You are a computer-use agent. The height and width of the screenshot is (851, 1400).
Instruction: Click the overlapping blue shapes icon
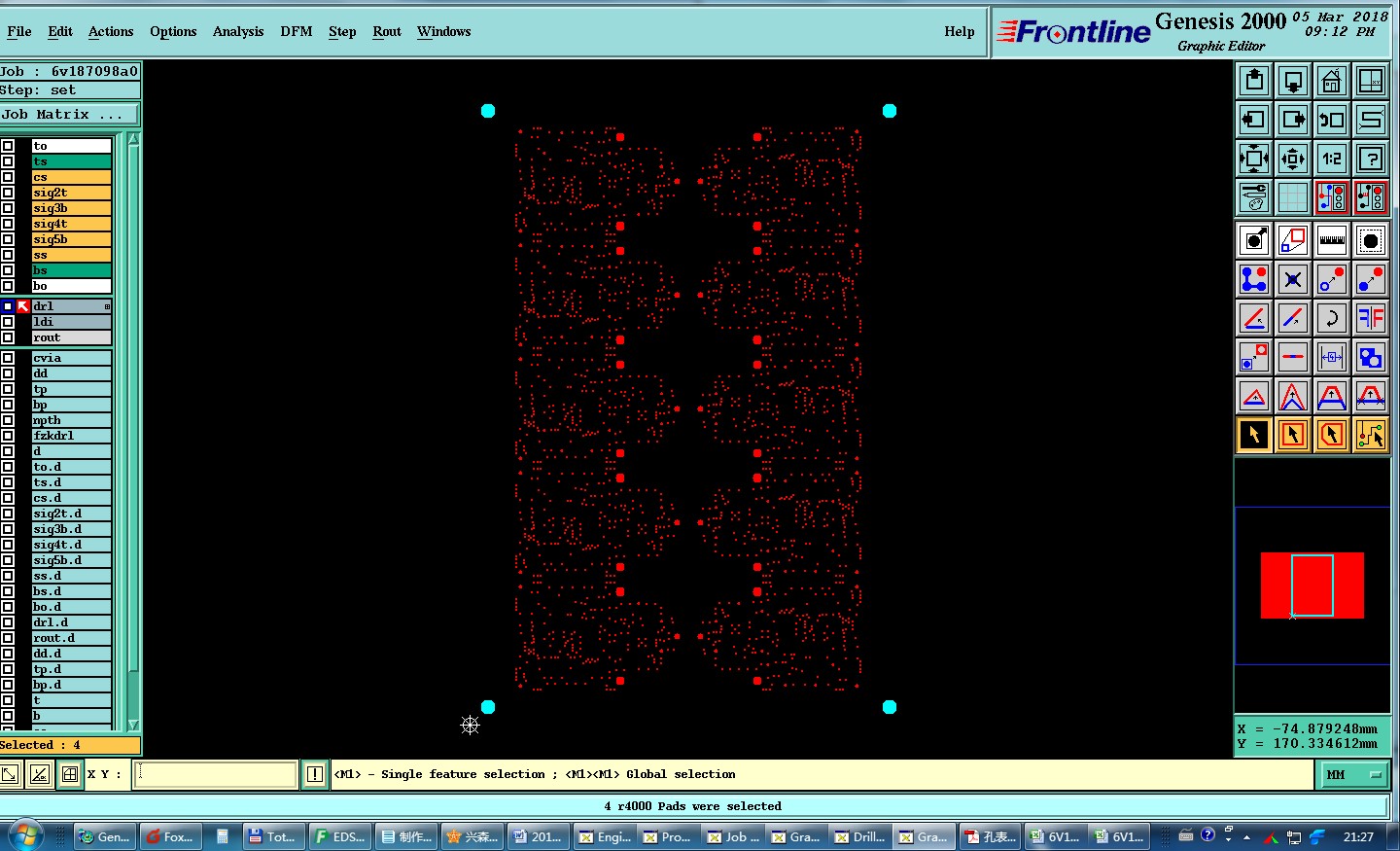1371,357
